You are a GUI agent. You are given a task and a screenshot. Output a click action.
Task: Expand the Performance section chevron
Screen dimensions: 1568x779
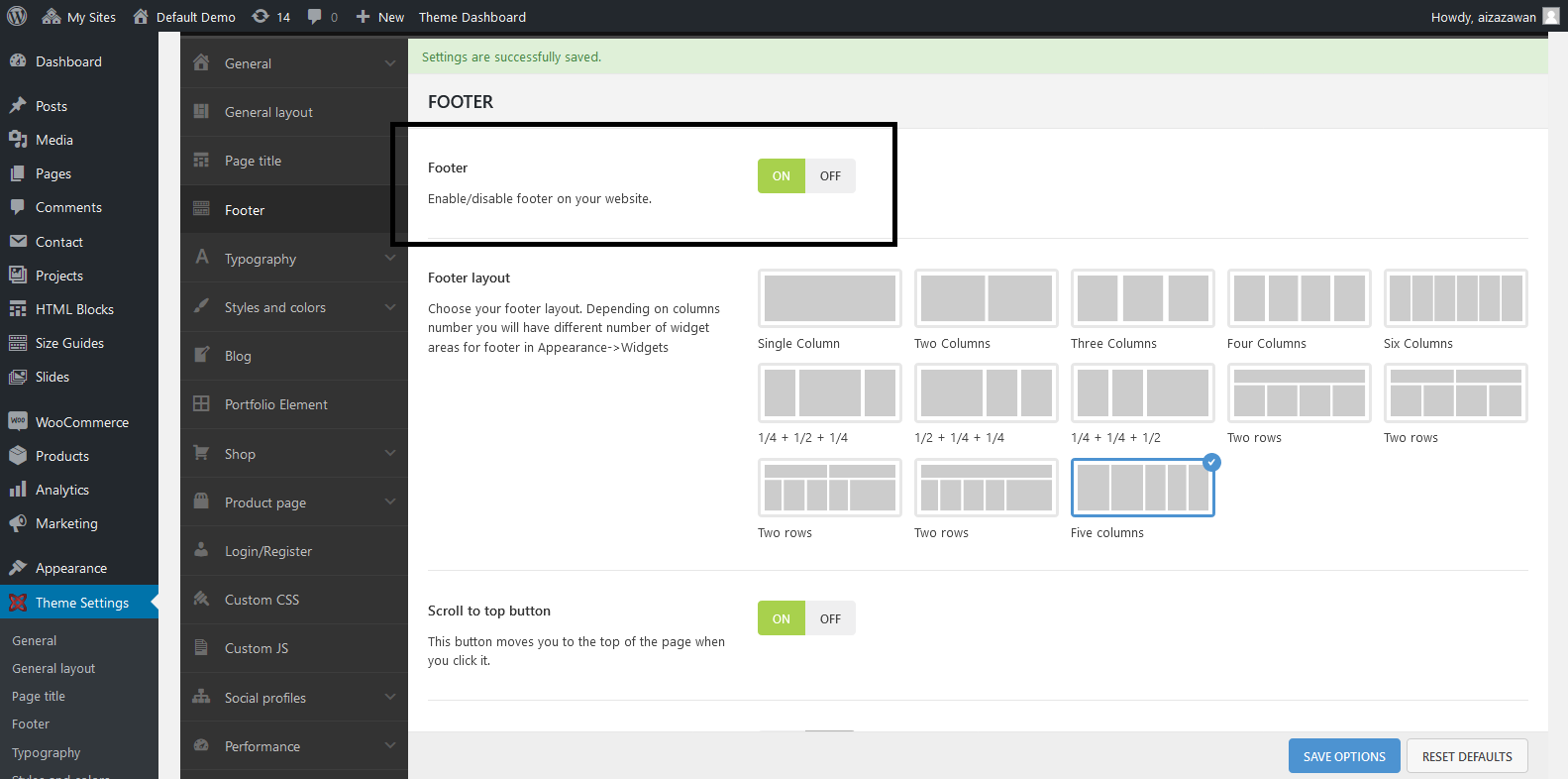390,746
